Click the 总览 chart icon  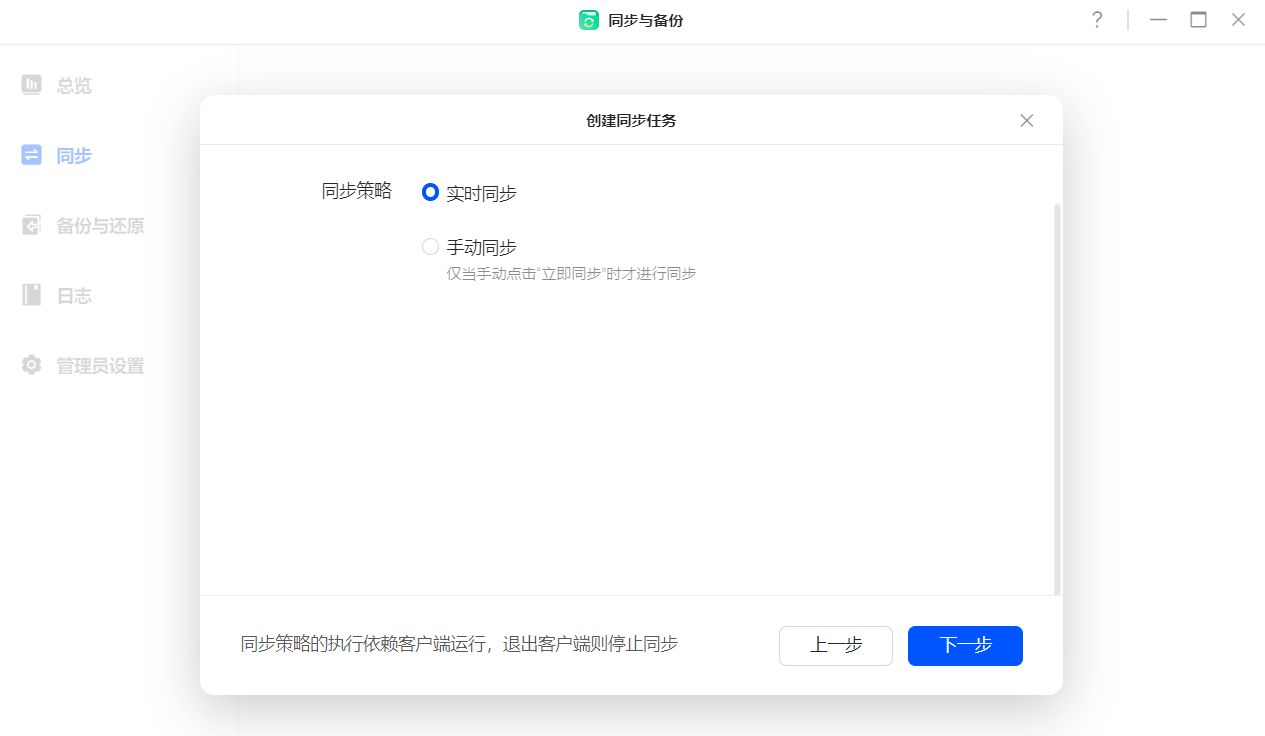coord(31,84)
